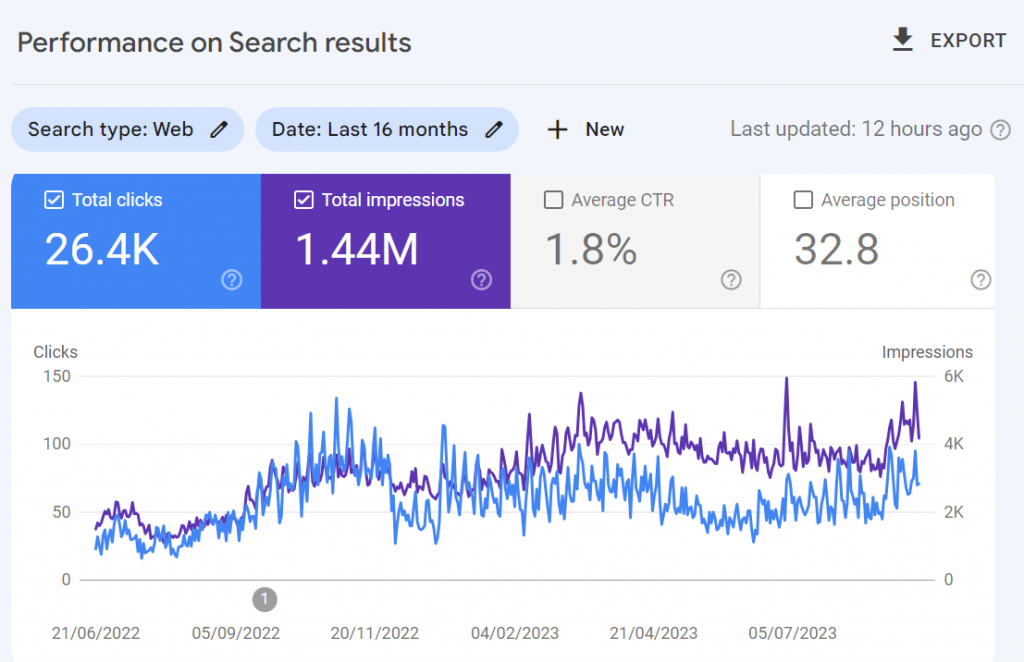Image resolution: width=1024 pixels, height=662 pixels.
Task: Click the pencil icon on the Date filter
Action: (x=493, y=129)
